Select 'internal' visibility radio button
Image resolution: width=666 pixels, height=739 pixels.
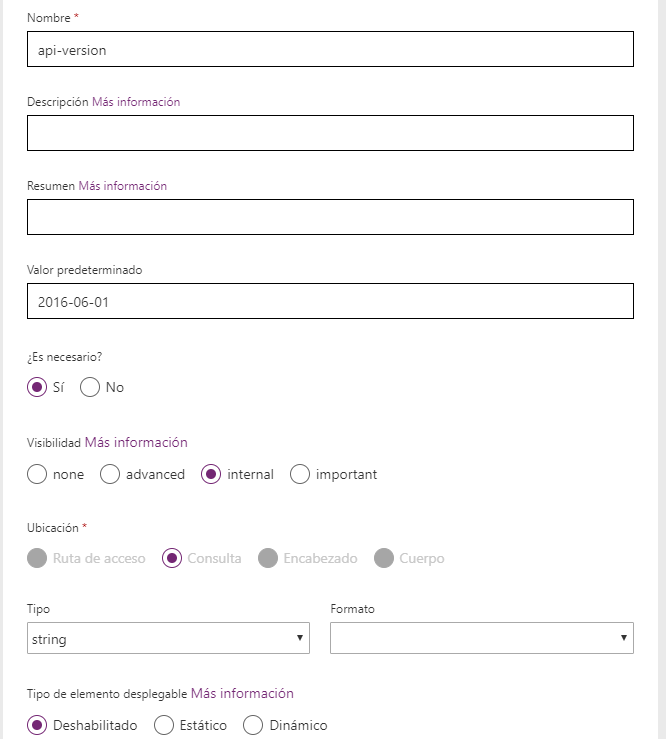211,475
